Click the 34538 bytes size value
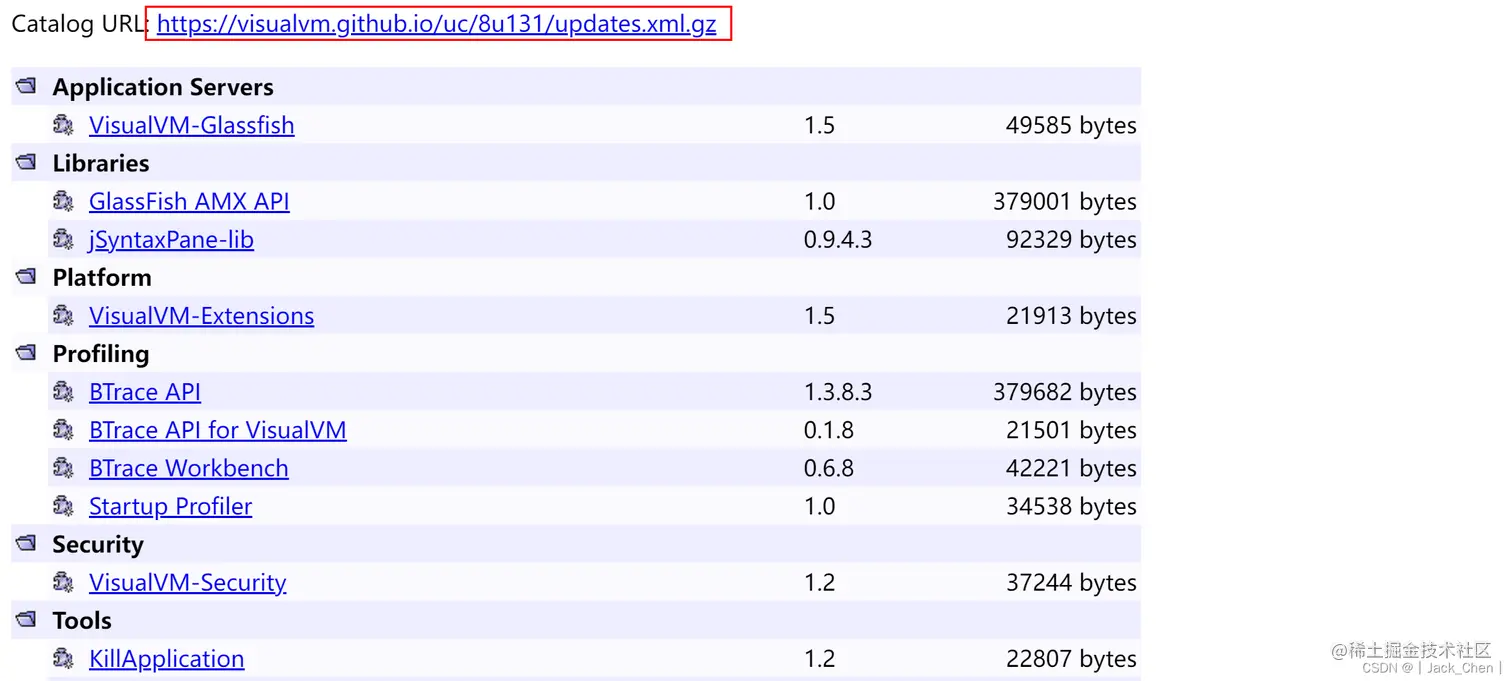 [x=1071, y=506]
